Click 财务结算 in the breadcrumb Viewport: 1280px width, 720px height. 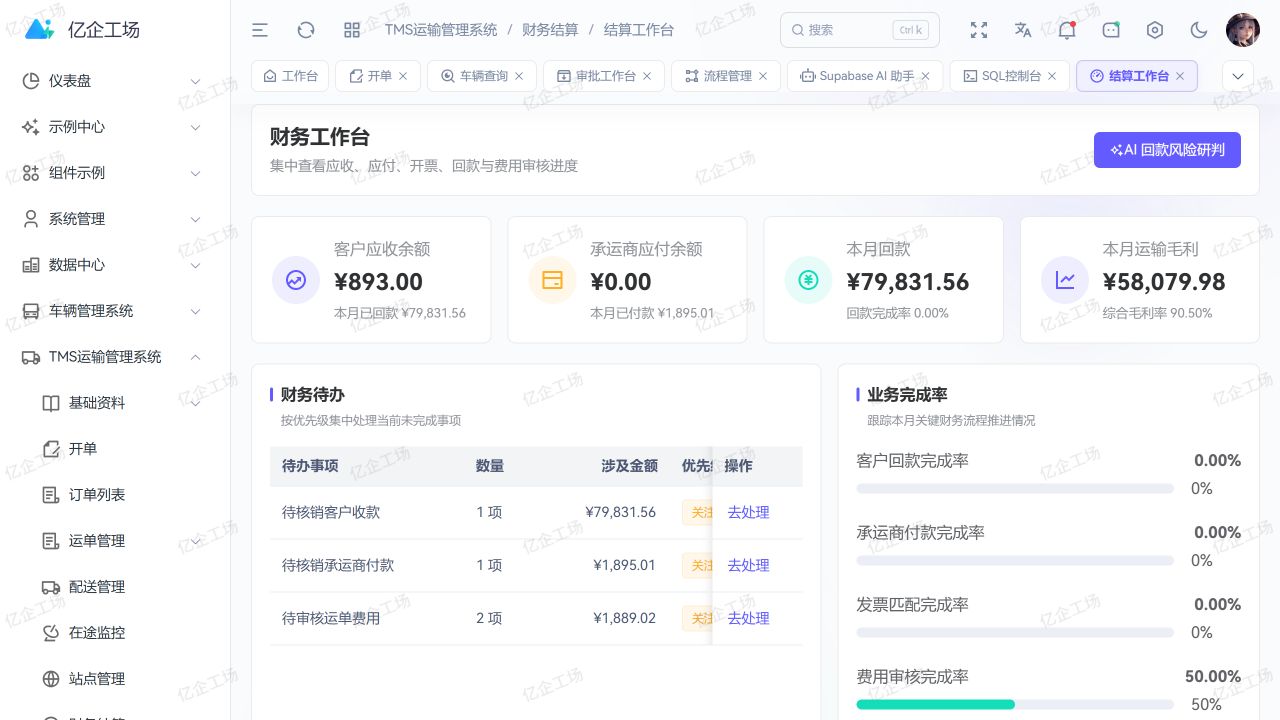[550, 30]
